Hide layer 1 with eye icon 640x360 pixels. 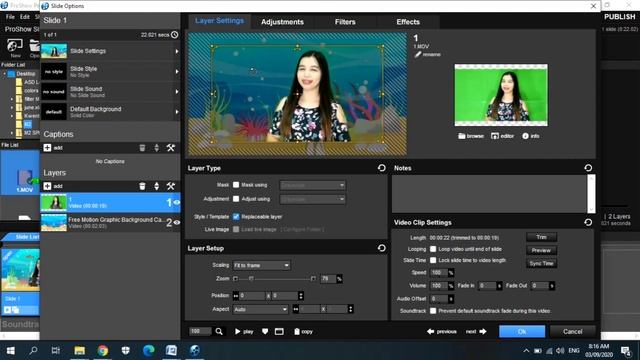coord(177,202)
